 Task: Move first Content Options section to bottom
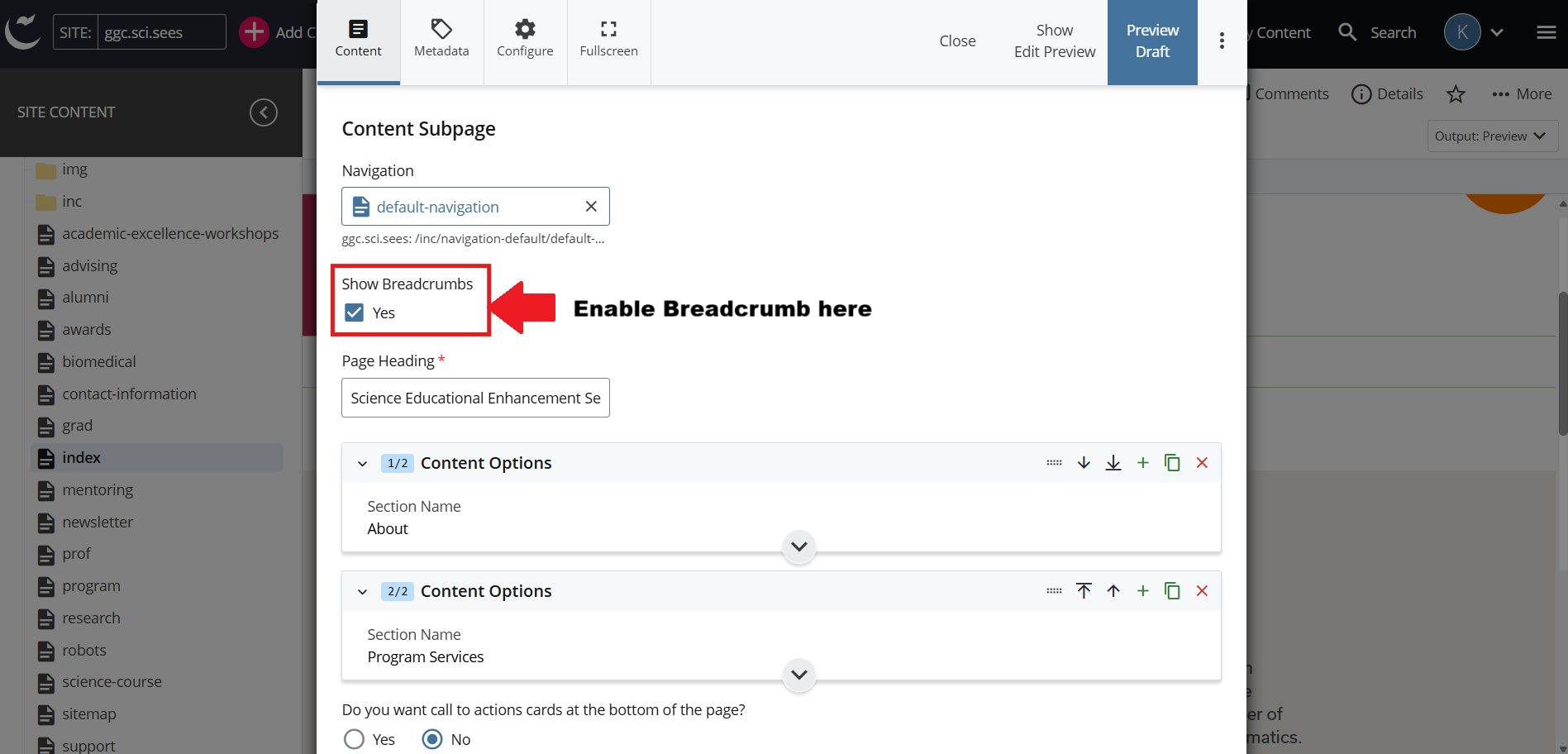pyautogui.click(x=1113, y=463)
